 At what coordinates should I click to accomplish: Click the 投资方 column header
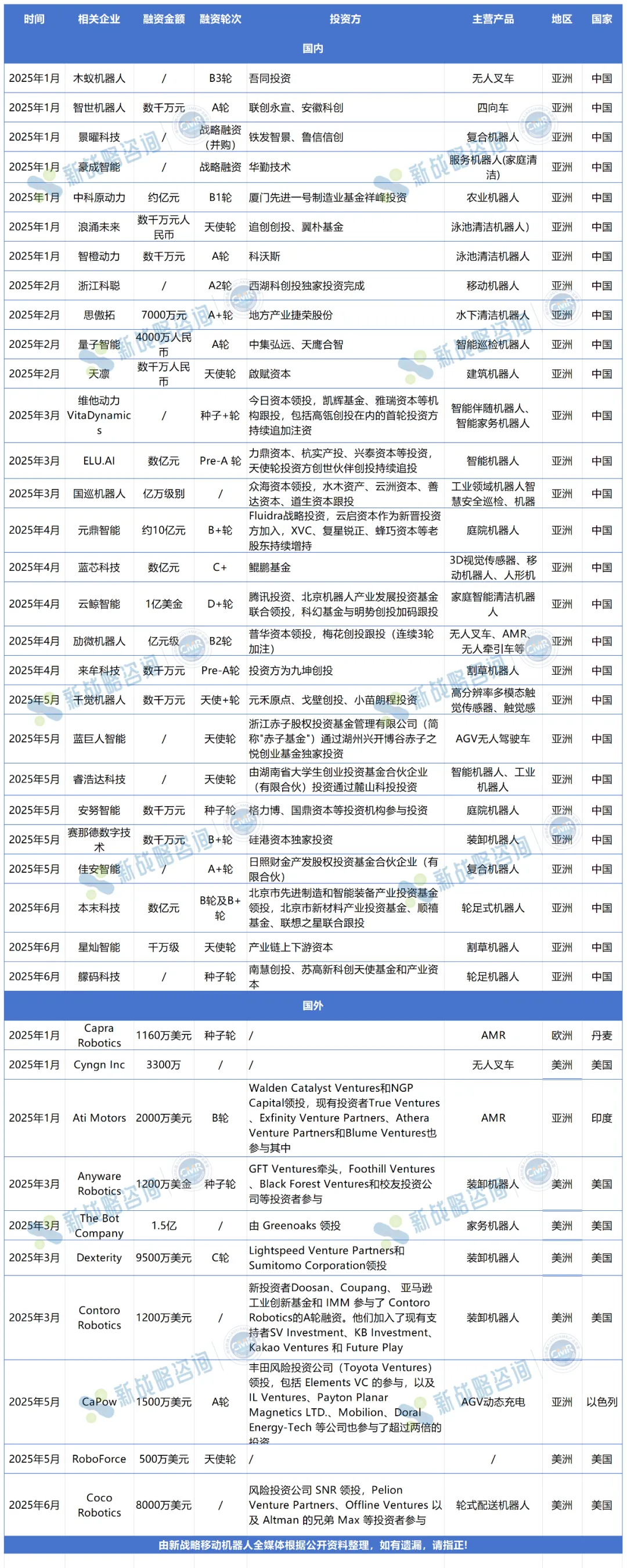click(x=345, y=19)
